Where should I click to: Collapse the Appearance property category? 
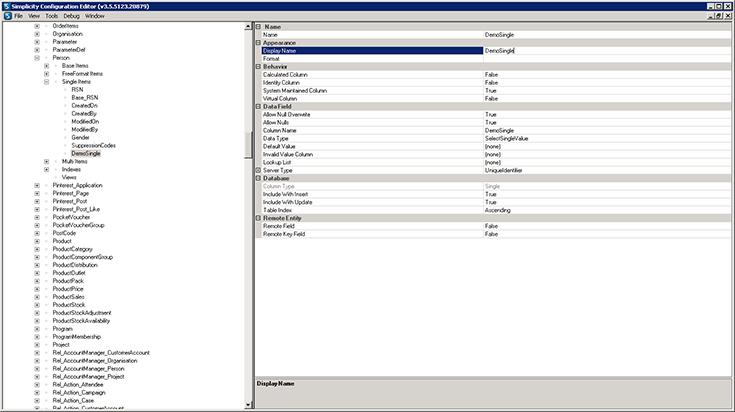click(x=258, y=43)
